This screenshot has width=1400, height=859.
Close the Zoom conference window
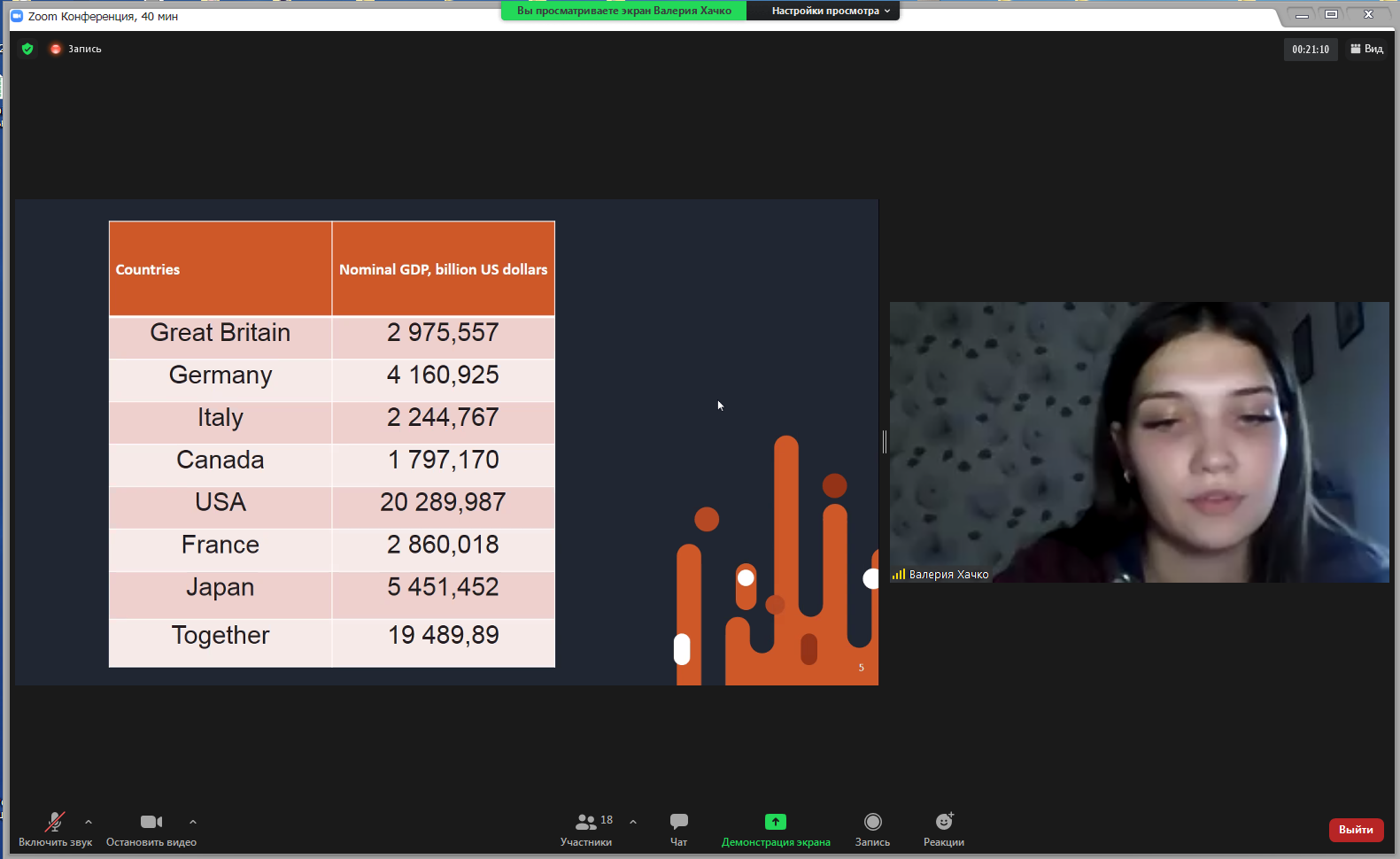click(x=1368, y=15)
